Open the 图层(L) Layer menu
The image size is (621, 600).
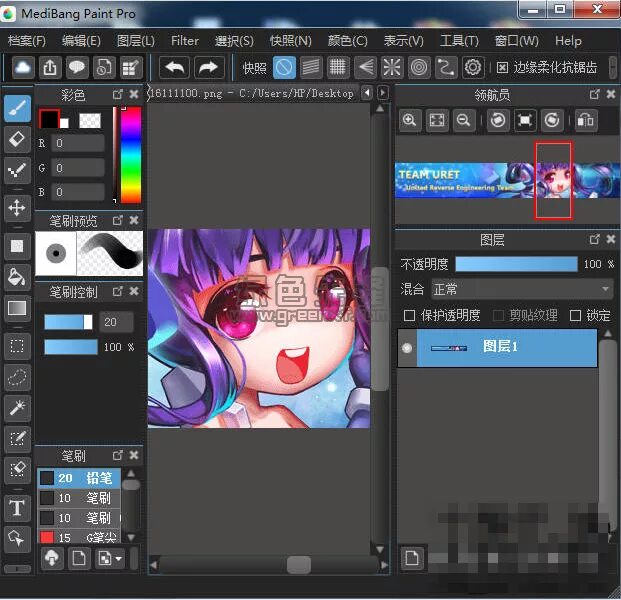(x=135, y=41)
